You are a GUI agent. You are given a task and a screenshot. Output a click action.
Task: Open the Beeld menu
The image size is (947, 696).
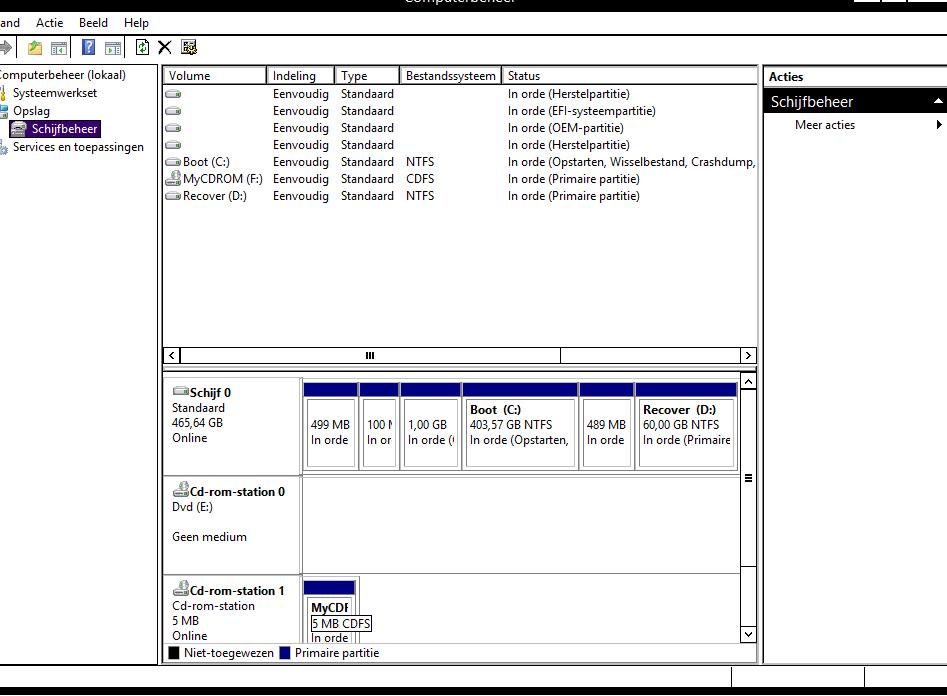93,22
